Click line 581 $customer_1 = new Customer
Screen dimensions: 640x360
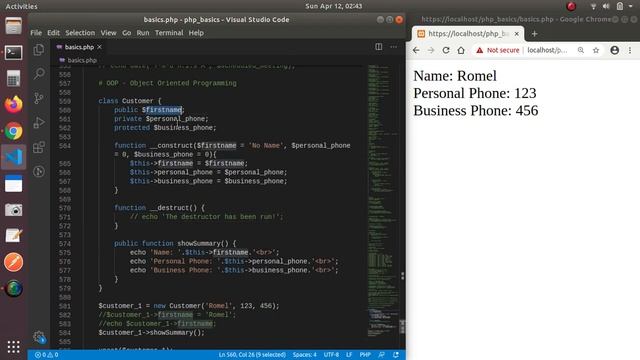(x=189, y=306)
